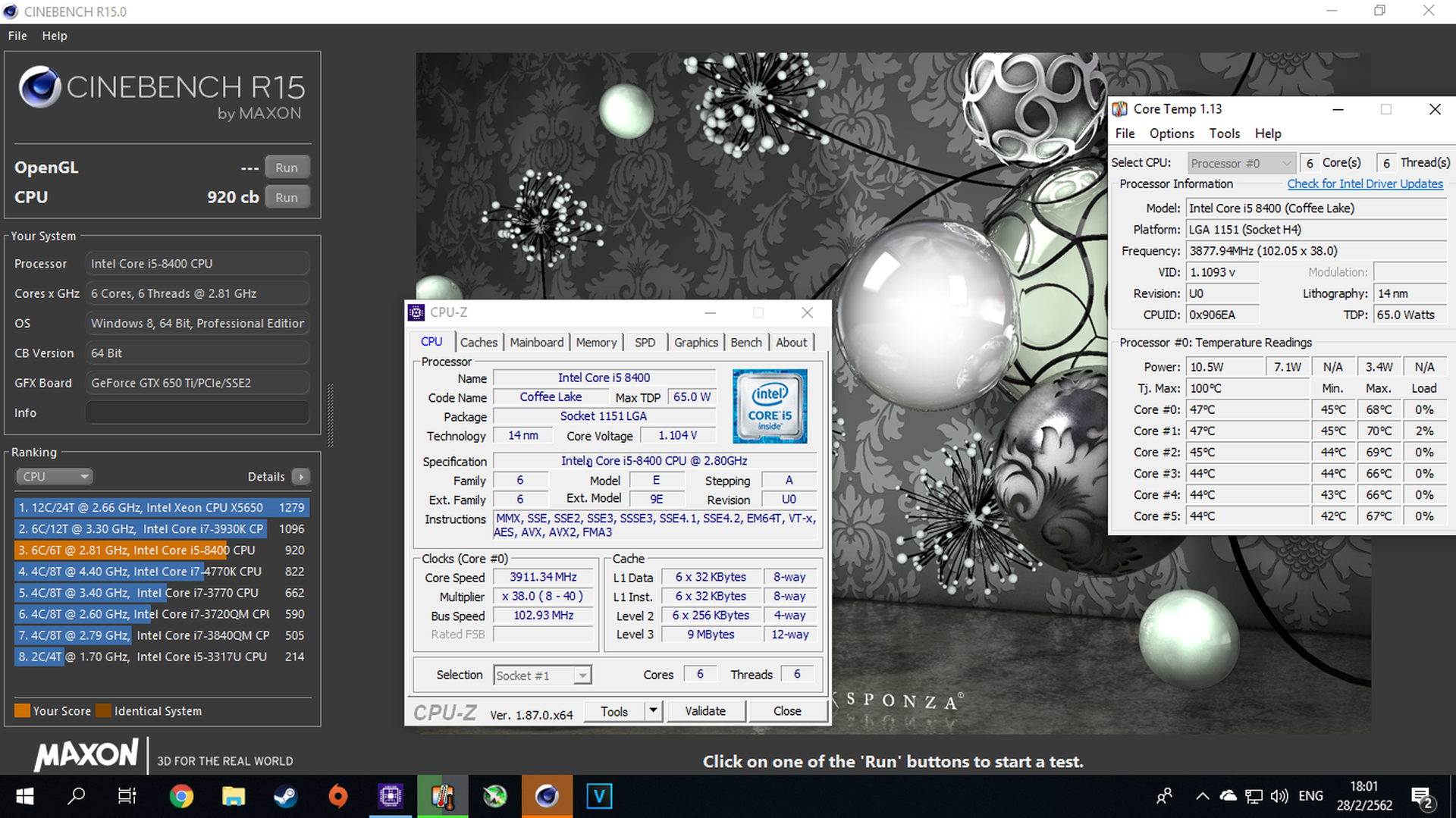Click the ENG language indicator
This screenshot has height=818, width=1456.
1310,796
